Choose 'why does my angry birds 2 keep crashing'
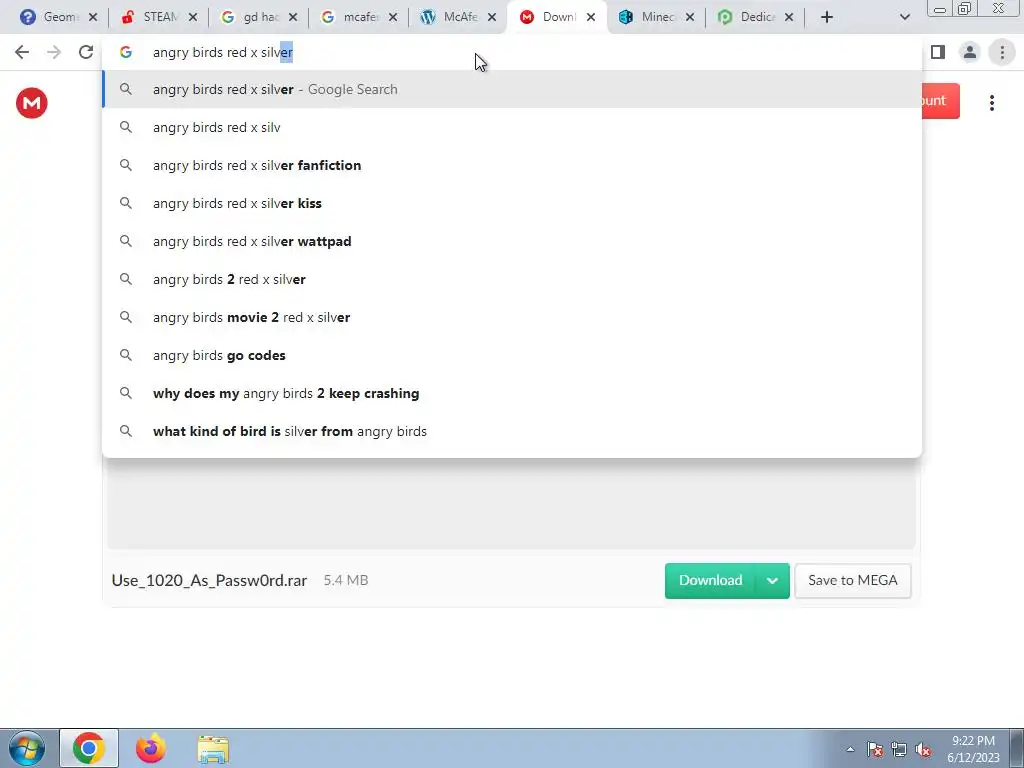The width and height of the screenshot is (1024, 768). tap(513, 393)
